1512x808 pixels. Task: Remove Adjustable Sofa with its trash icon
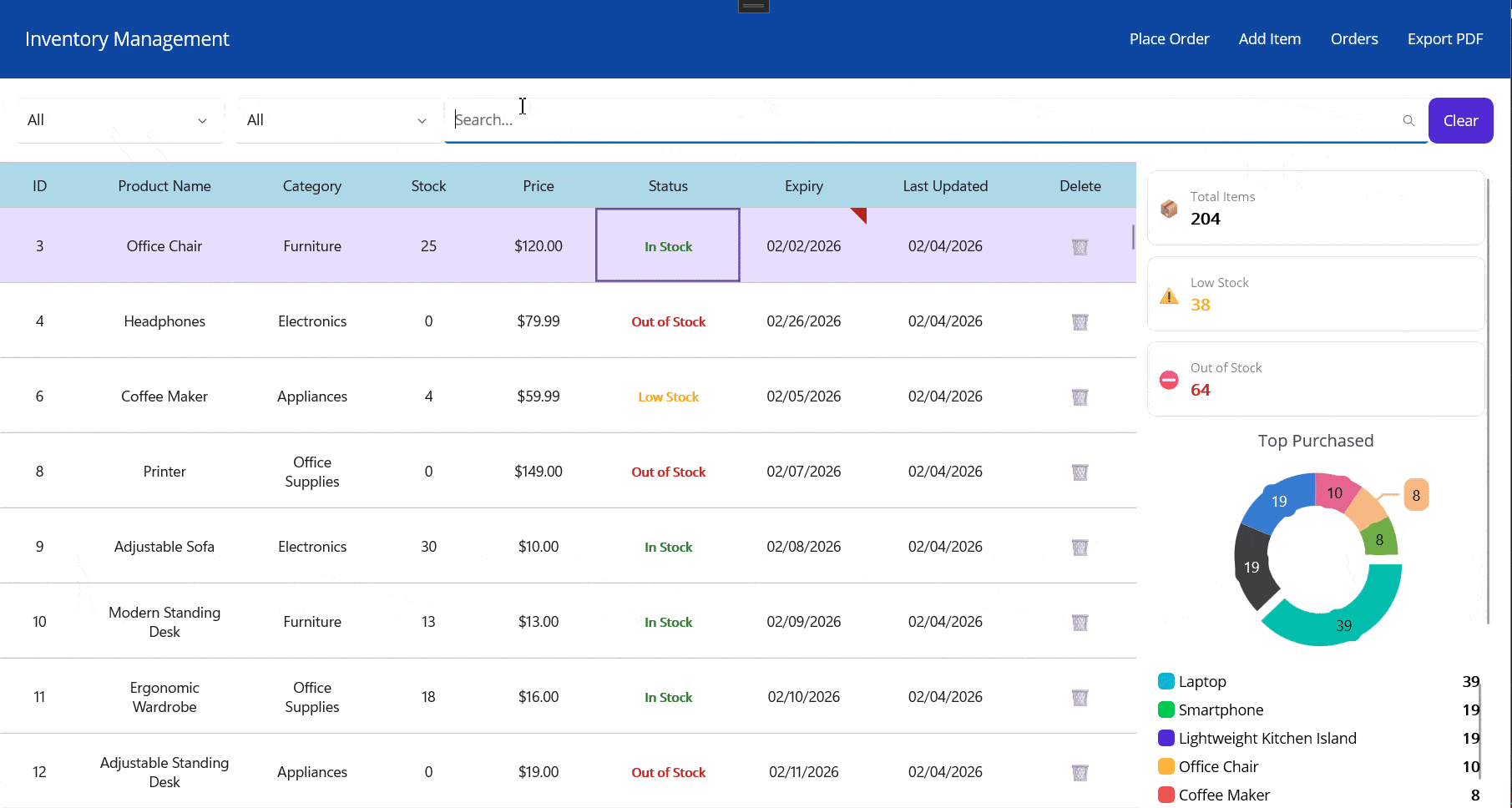coord(1080,547)
